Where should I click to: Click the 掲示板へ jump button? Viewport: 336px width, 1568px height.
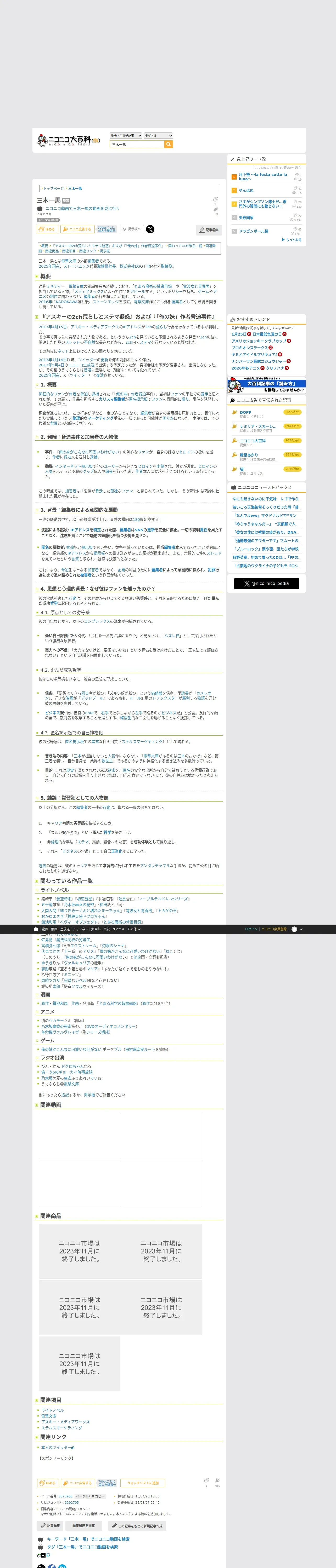131,229
